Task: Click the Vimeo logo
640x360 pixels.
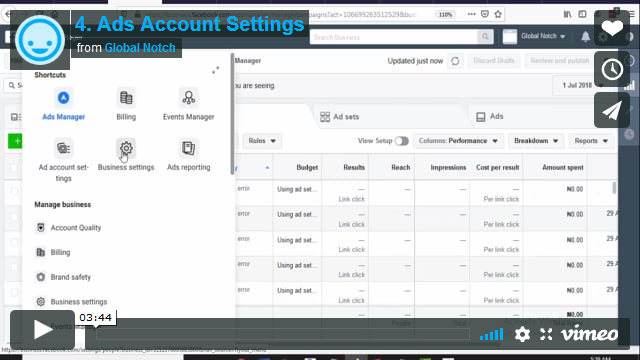Action: click(x=589, y=334)
